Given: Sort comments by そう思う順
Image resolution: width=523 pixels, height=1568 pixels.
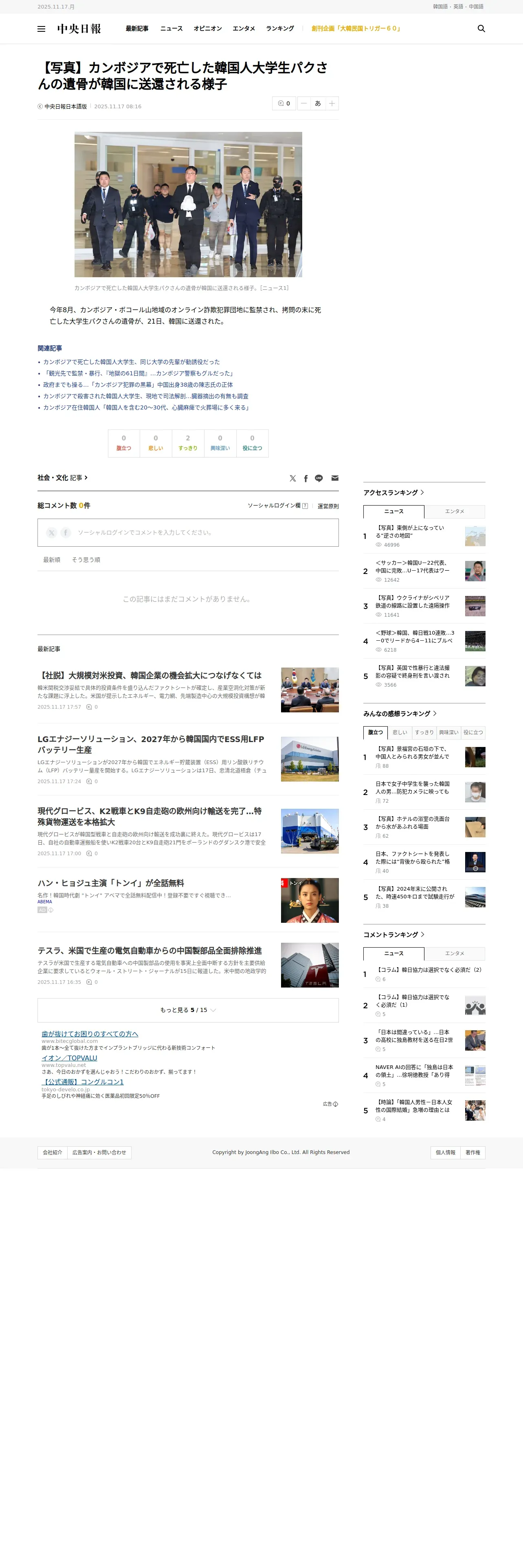Looking at the screenshot, I should tap(86, 560).
